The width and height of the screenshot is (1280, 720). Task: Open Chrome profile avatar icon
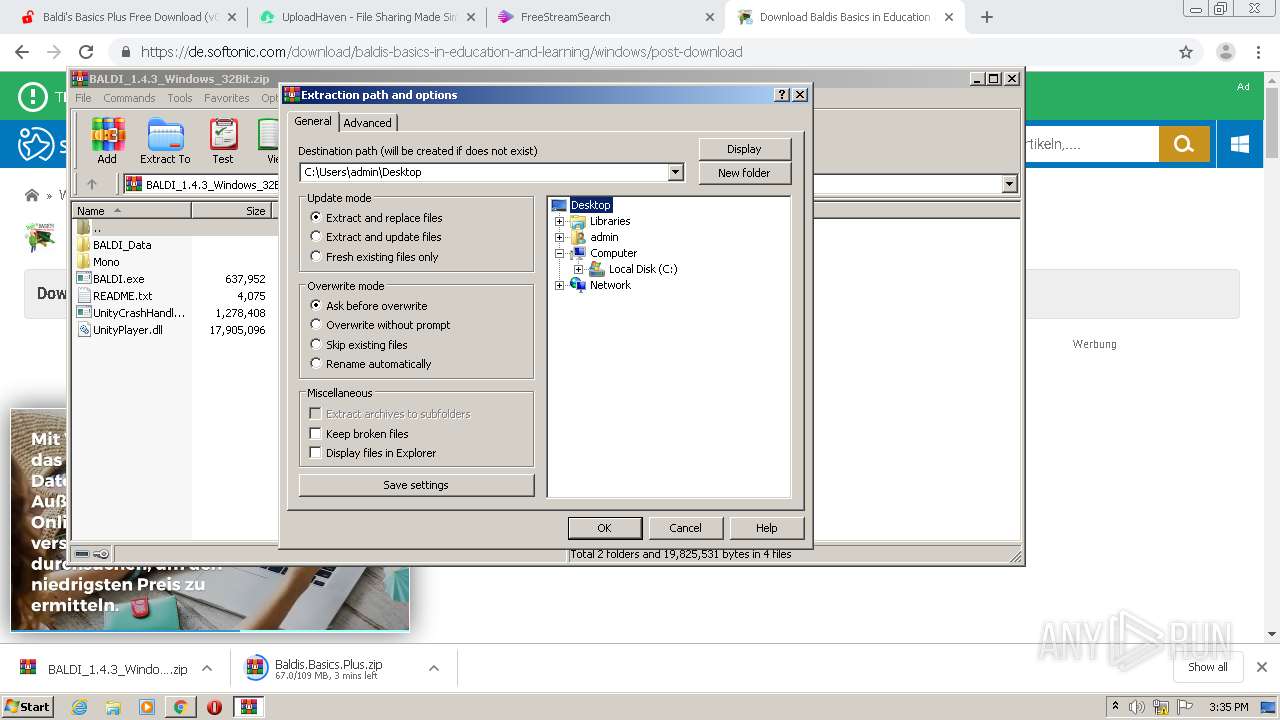tap(1225, 52)
